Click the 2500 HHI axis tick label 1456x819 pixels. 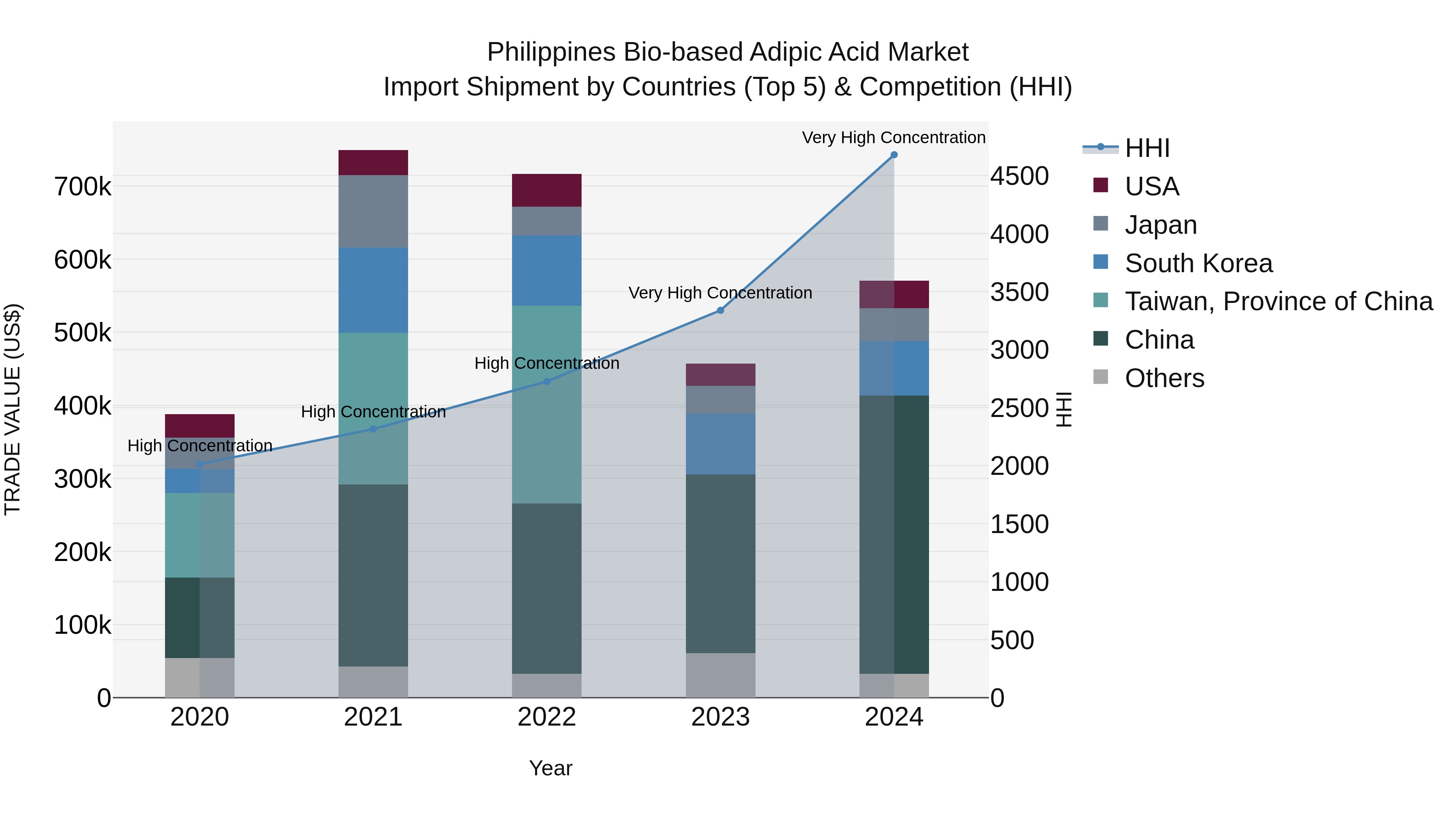pyautogui.click(x=1020, y=408)
